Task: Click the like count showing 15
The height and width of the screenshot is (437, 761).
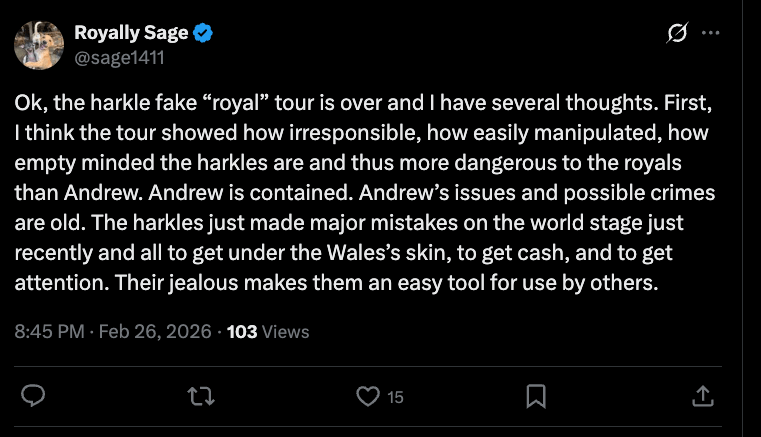Action: (x=395, y=397)
